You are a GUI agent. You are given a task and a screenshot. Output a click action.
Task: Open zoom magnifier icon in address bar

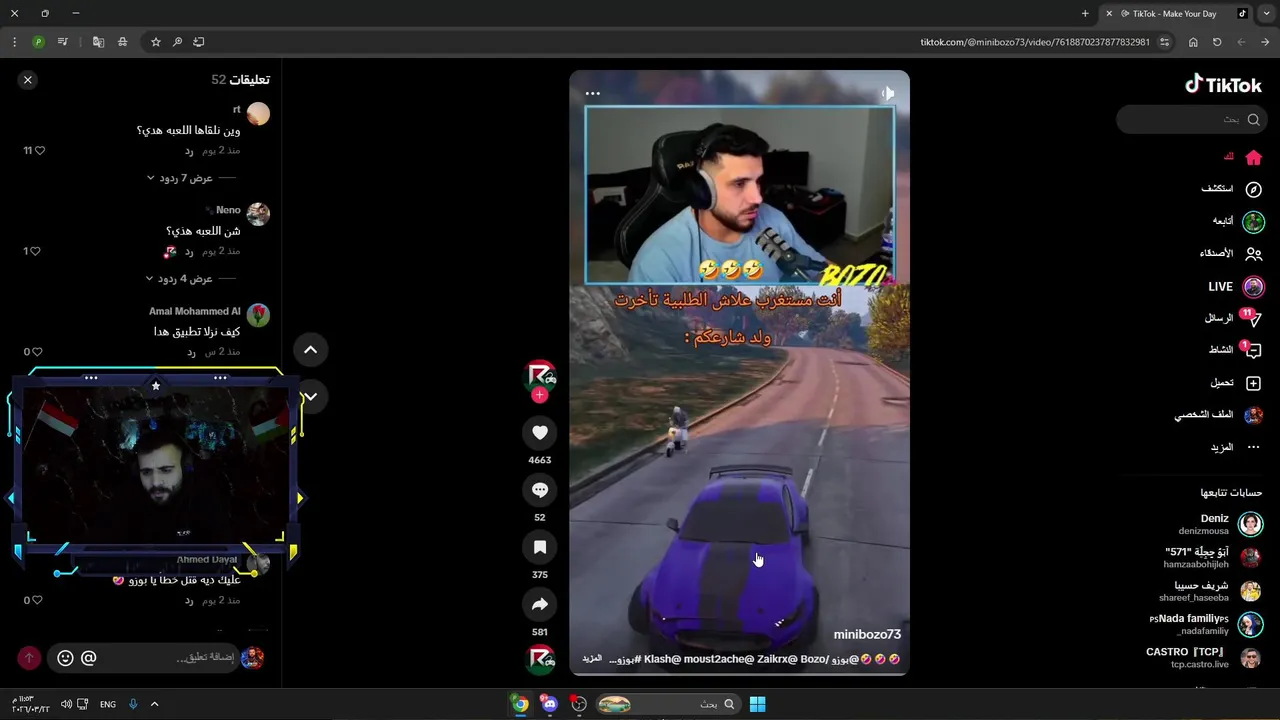tap(177, 42)
